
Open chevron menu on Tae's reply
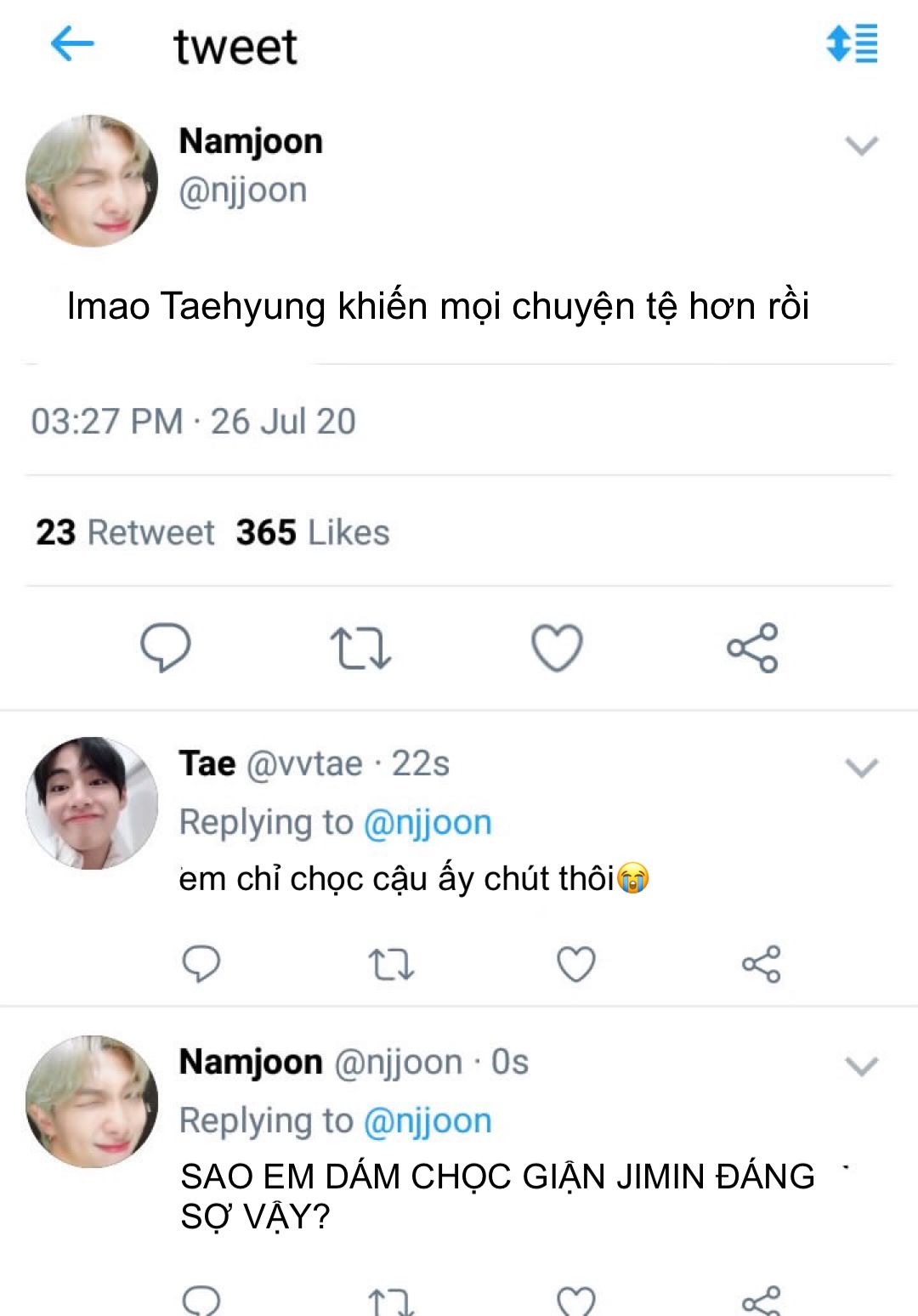click(861, 768)
